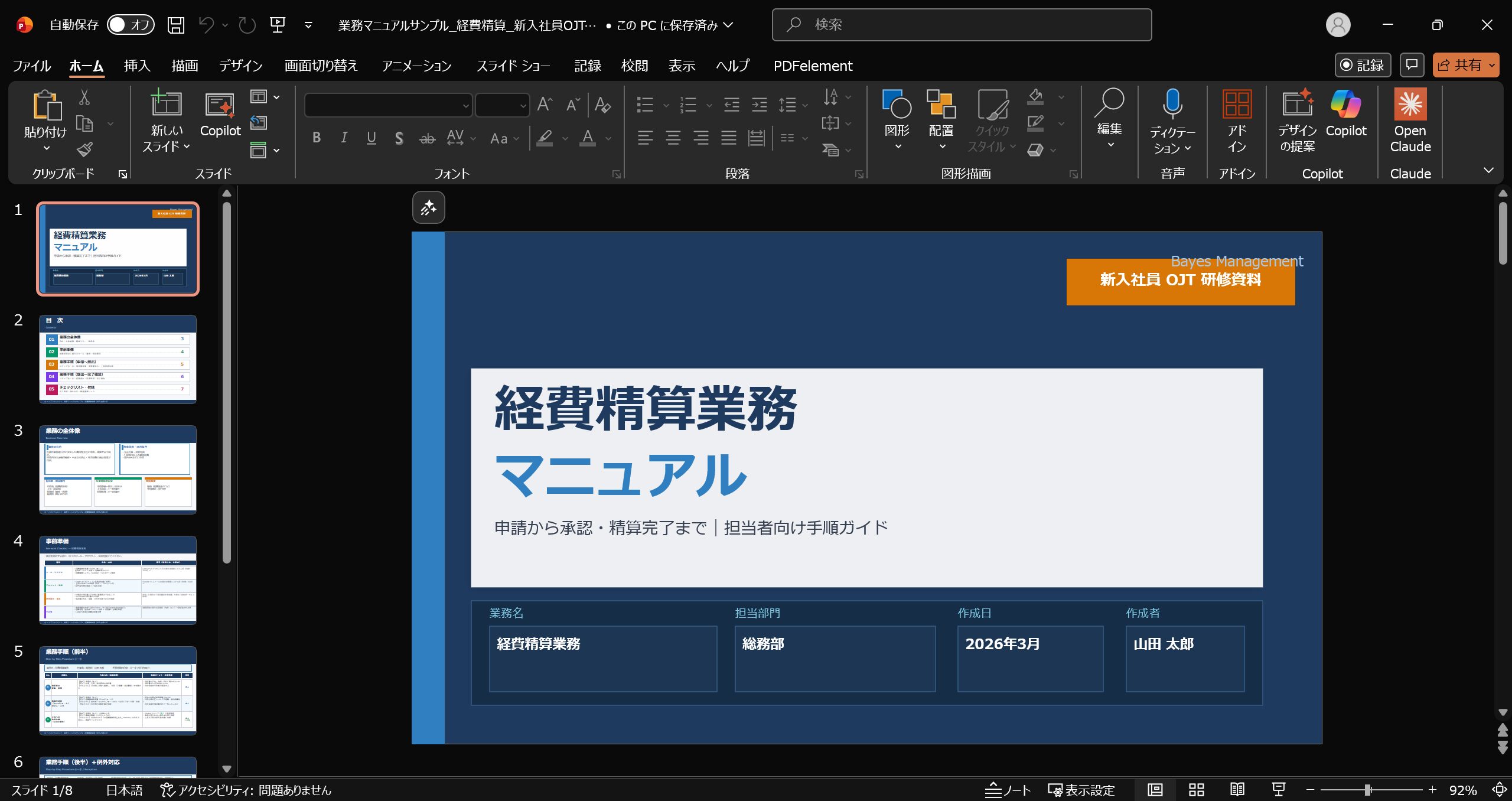Click the Open Claude icon in the ribbon
This screenshot has width=1512, height=801.
(x=1410, y=105)
